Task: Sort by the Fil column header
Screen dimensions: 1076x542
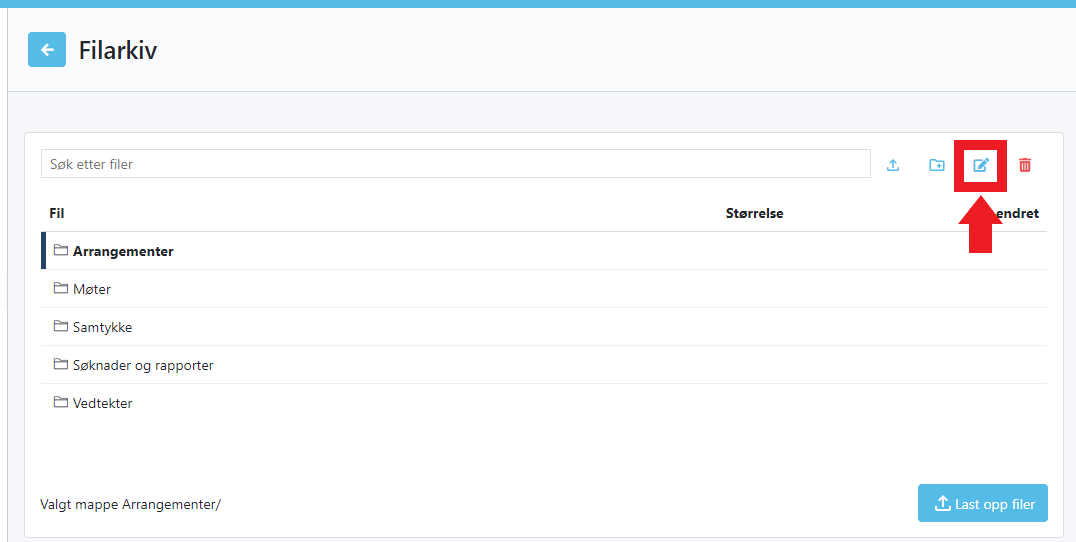Action: 57,213
